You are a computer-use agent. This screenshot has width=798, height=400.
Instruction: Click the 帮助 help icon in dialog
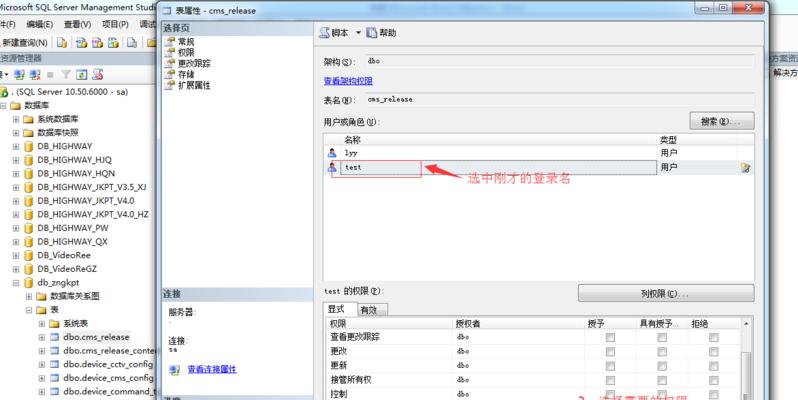point(372,33)
